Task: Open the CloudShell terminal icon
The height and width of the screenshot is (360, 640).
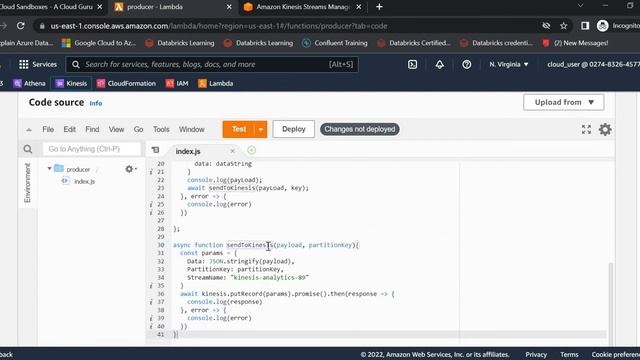Action: click(412, 64)
